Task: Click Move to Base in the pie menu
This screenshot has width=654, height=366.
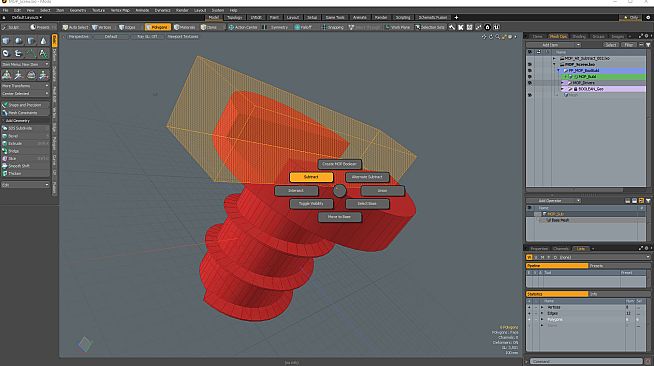Action: 340,217
